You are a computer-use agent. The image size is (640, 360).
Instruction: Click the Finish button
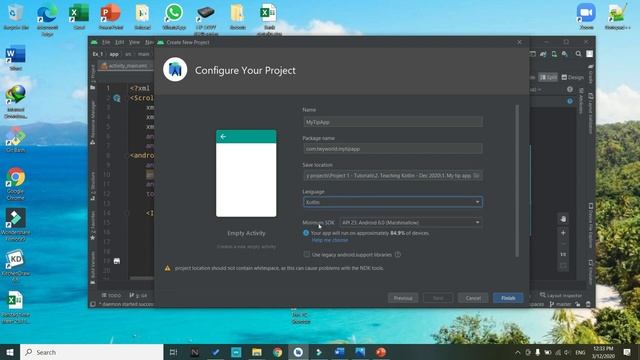point(508,298)
